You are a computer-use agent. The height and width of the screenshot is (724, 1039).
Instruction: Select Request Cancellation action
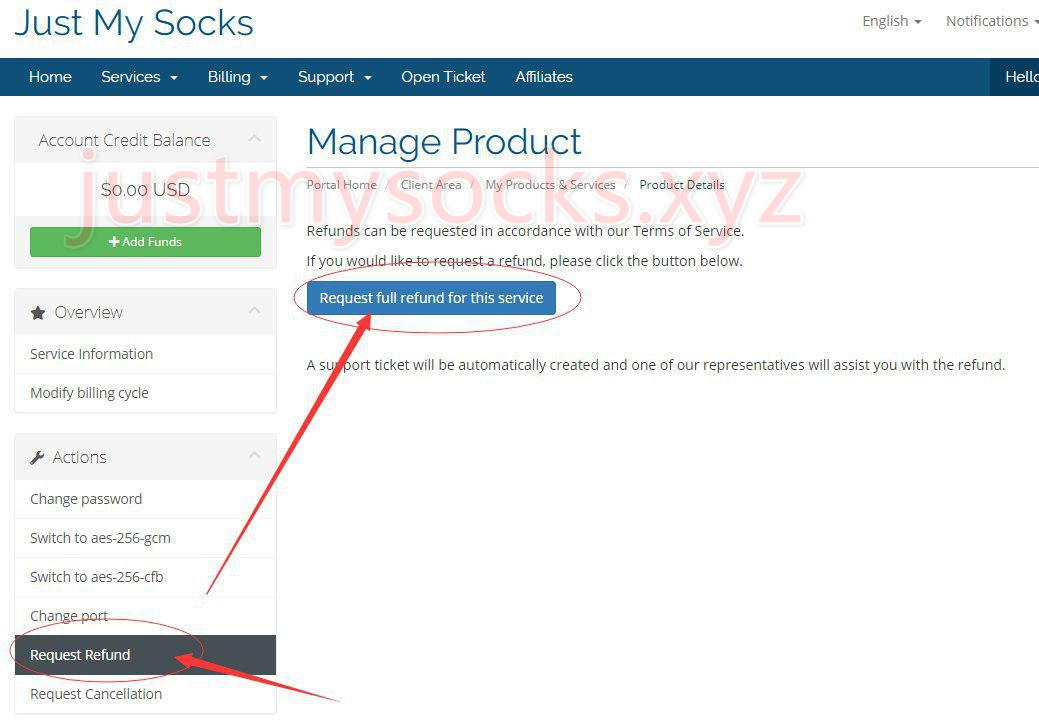[x=145, y=694]
